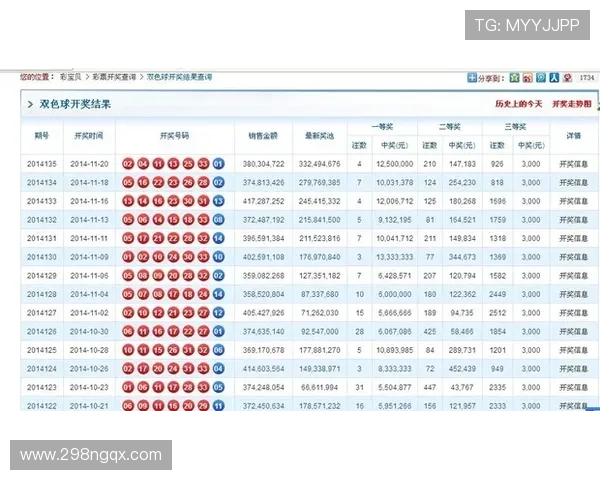600x480 pixels.
Task: Click the 二等奖 column group header
Action: click(x=450, y=127)
